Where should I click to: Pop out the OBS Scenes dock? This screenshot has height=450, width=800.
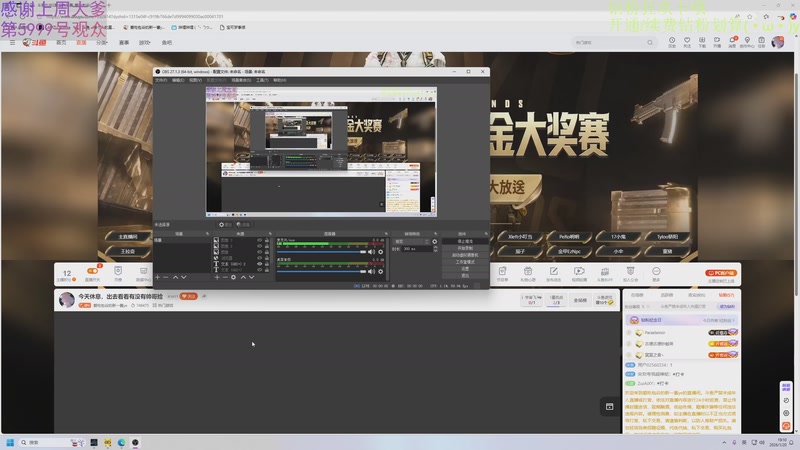207,234
